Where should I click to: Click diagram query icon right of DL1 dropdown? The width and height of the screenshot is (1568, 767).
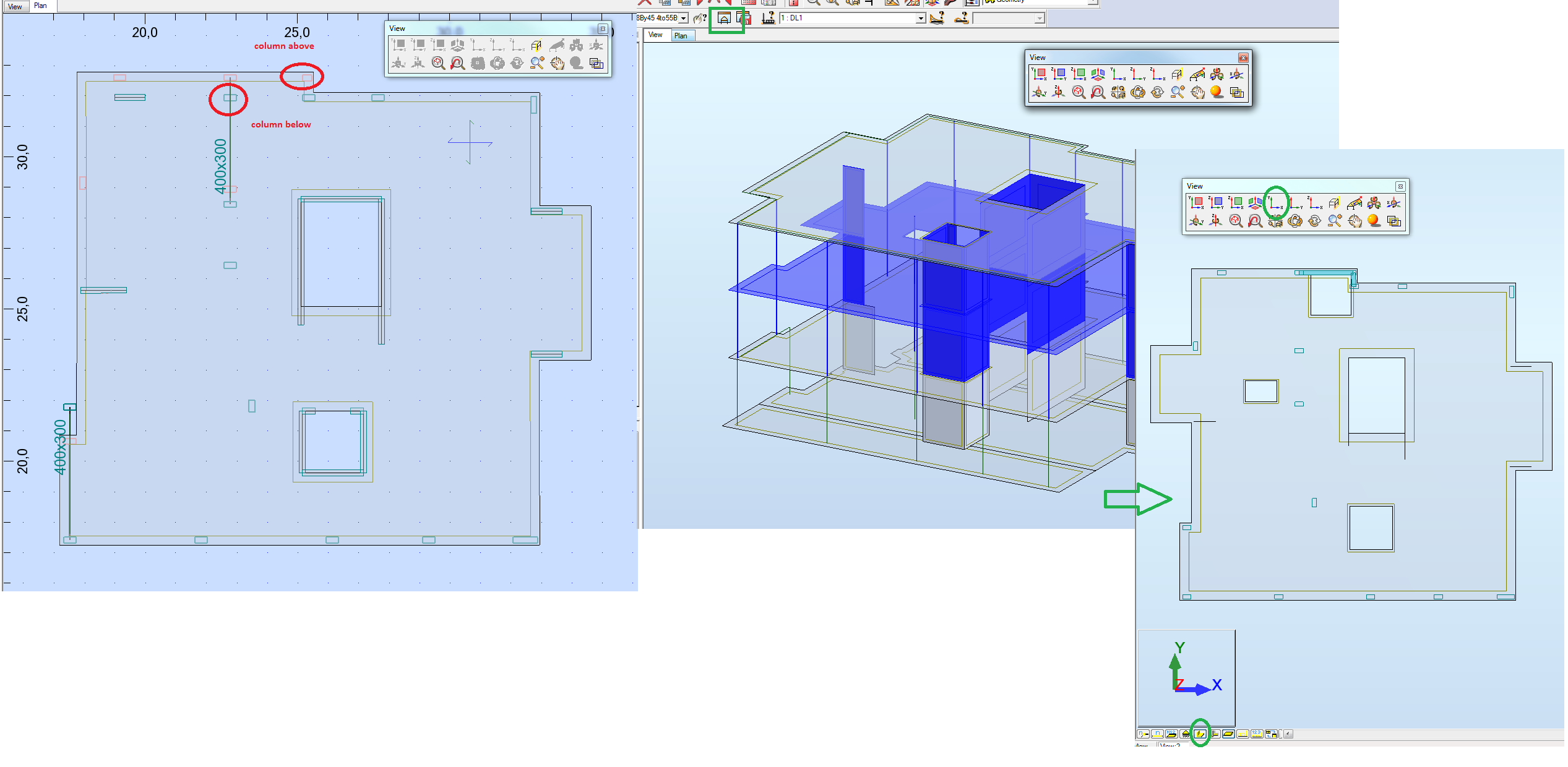click(937, 19)
